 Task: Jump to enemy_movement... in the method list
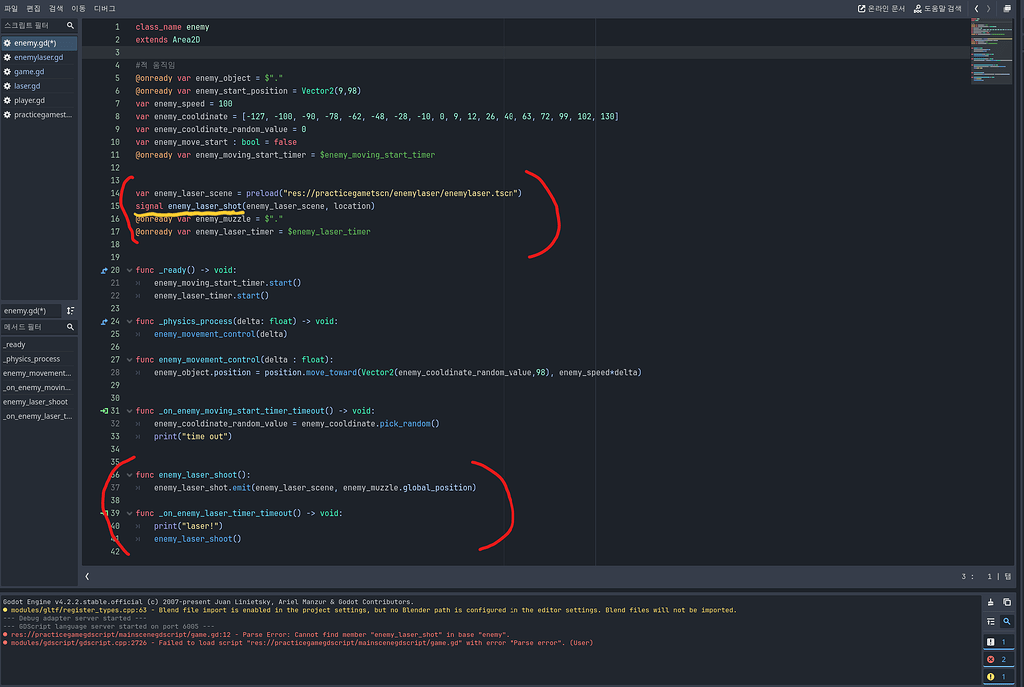coord(39,374)
